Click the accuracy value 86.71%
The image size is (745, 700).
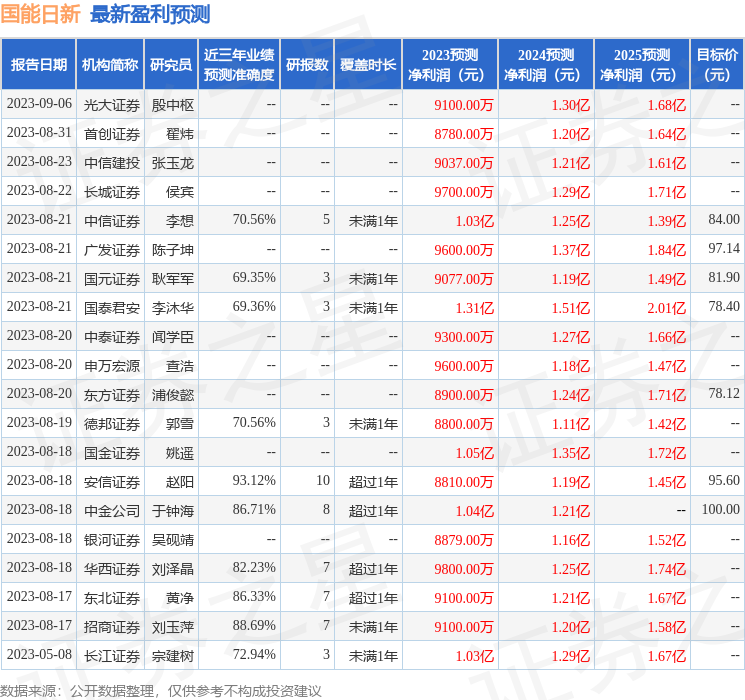[254, 509]
